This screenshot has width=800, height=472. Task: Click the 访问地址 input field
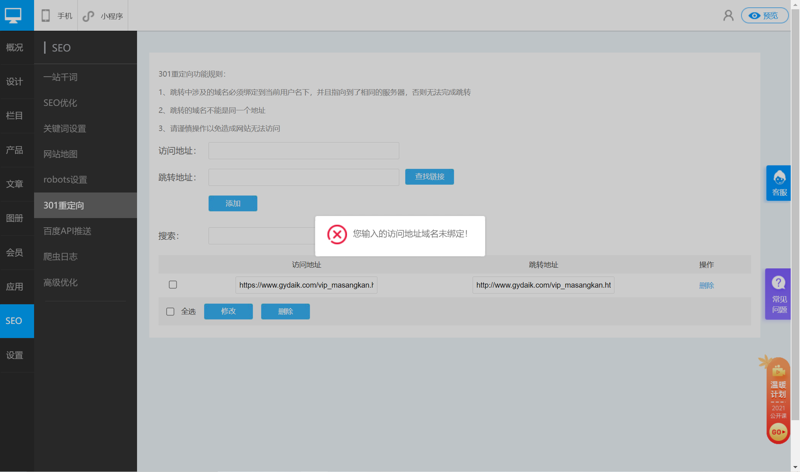303,151
